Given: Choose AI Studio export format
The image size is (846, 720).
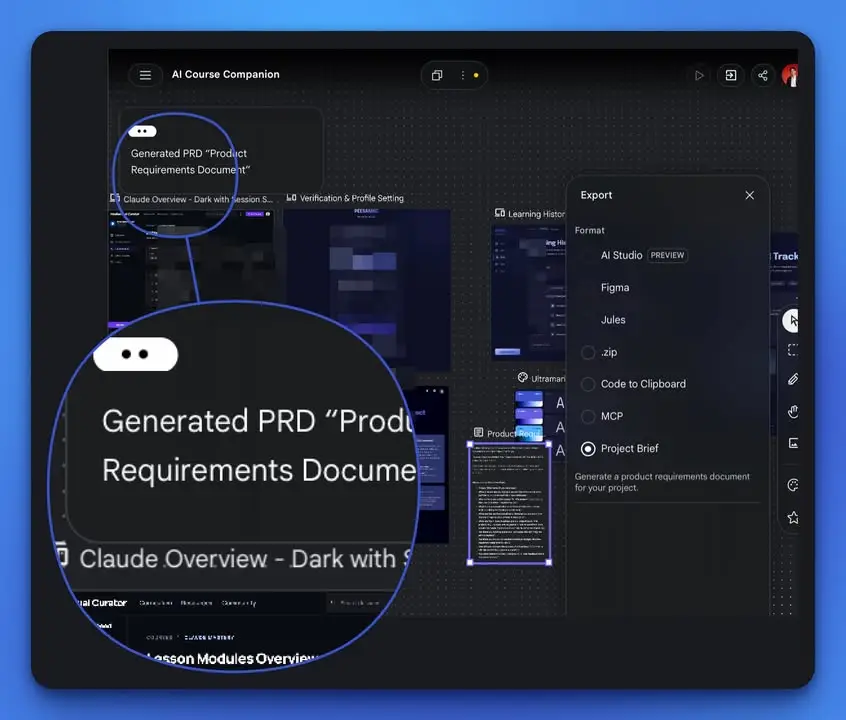Looking at the screenshot, I should click(622, 255).
